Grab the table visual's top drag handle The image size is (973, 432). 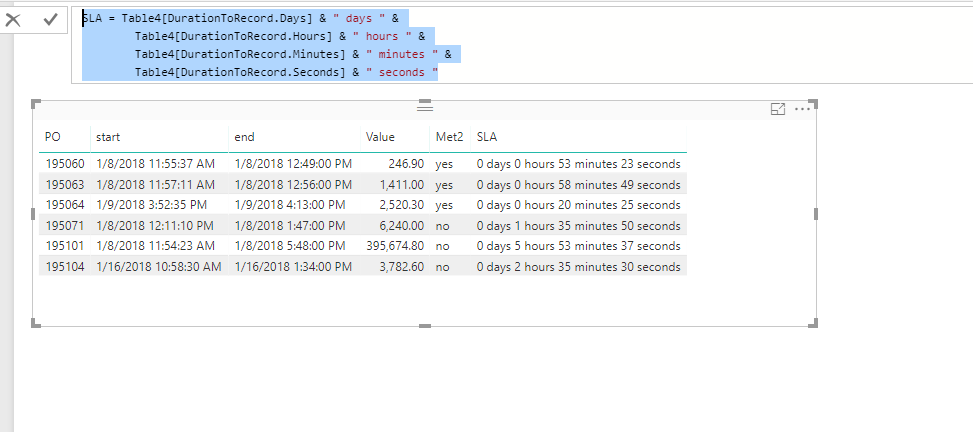pos(424,107)
